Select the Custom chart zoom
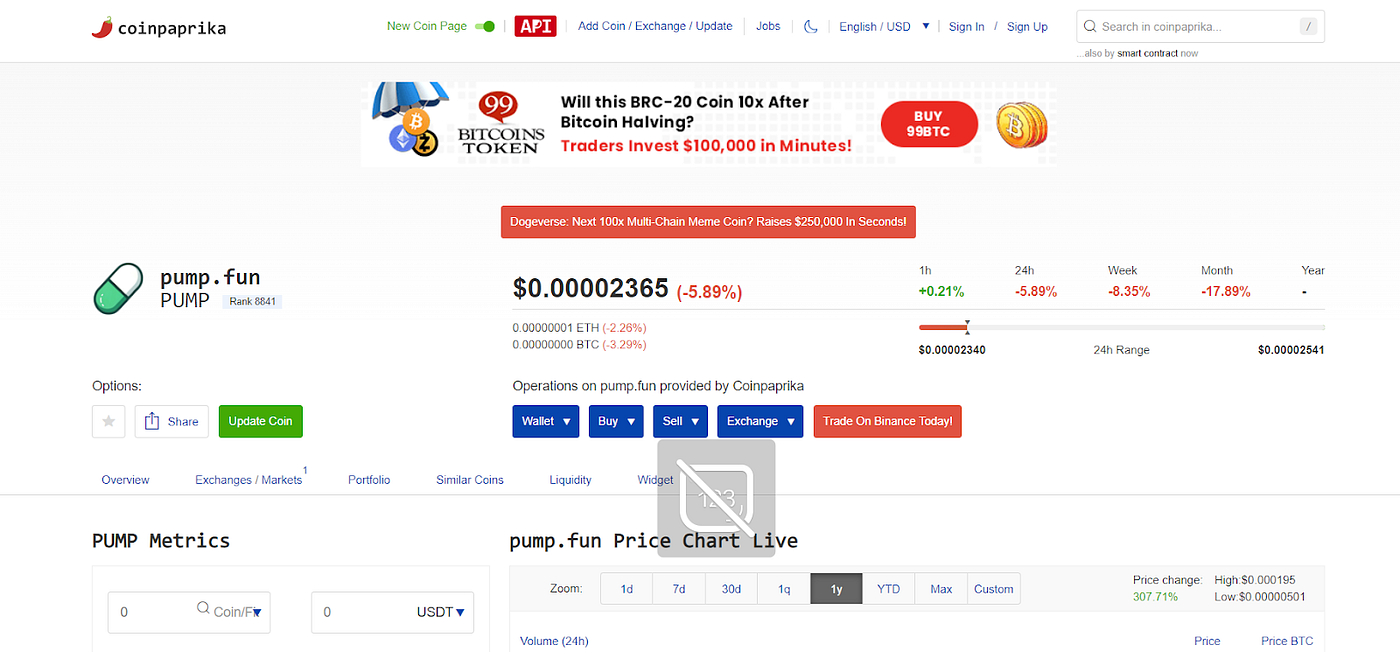Viewport: 1400px width, 652px height. click(993, 589)
